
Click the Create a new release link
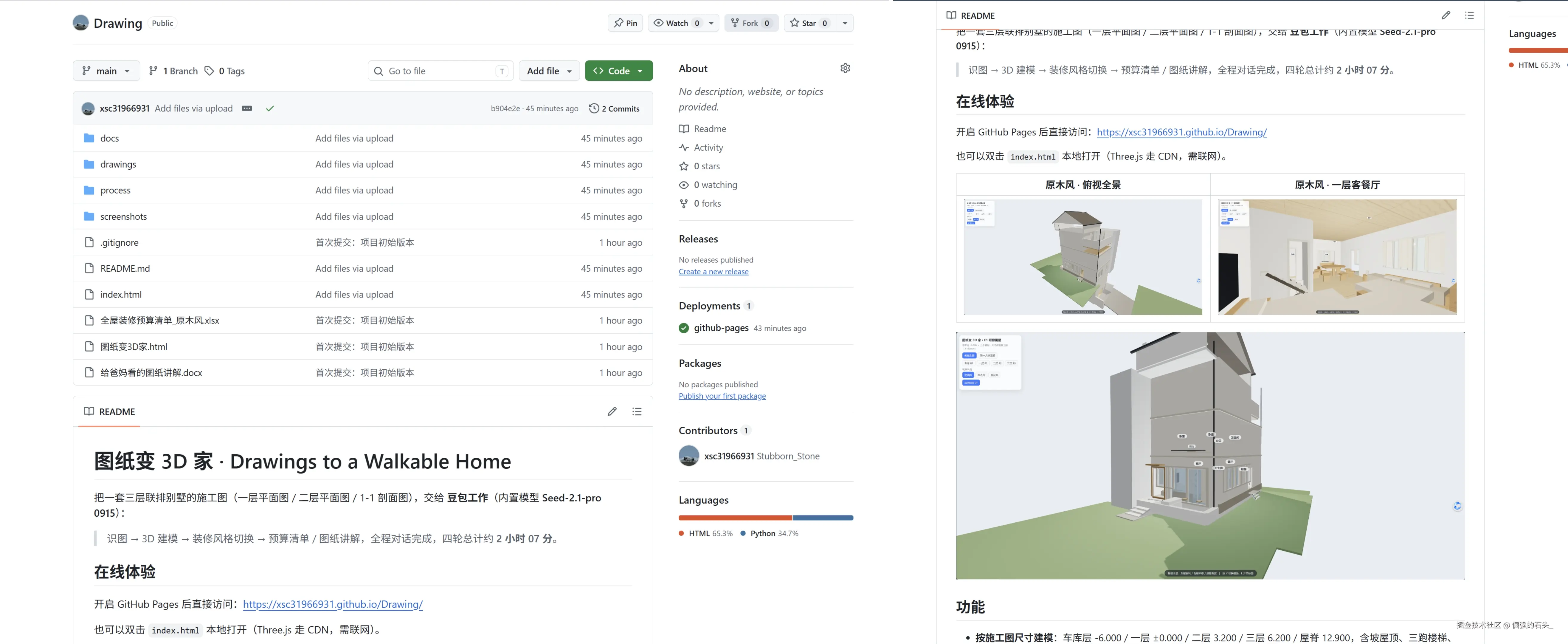click(714, 272)
